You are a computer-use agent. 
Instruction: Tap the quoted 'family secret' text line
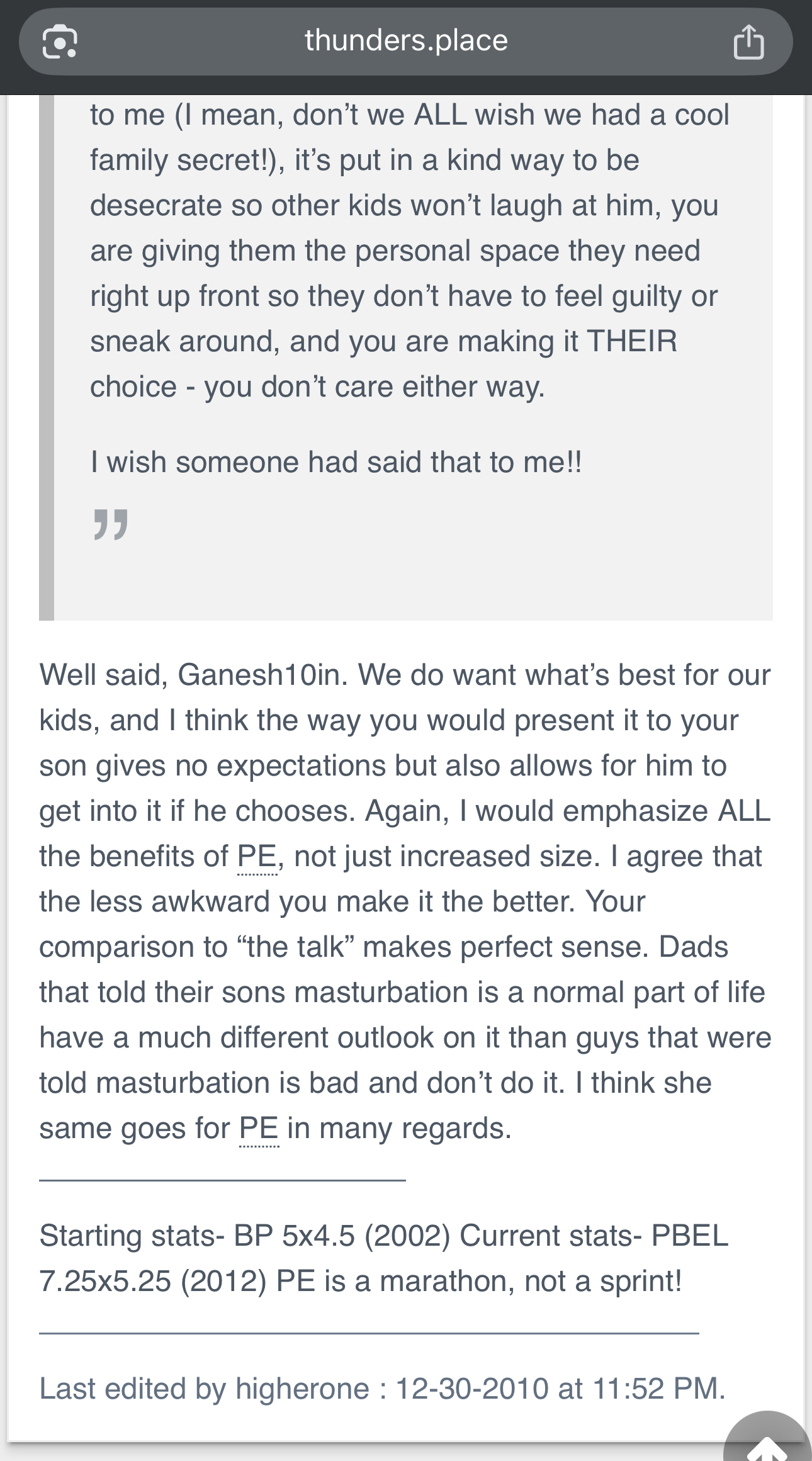pyautogui.click(x=364, y=161)
